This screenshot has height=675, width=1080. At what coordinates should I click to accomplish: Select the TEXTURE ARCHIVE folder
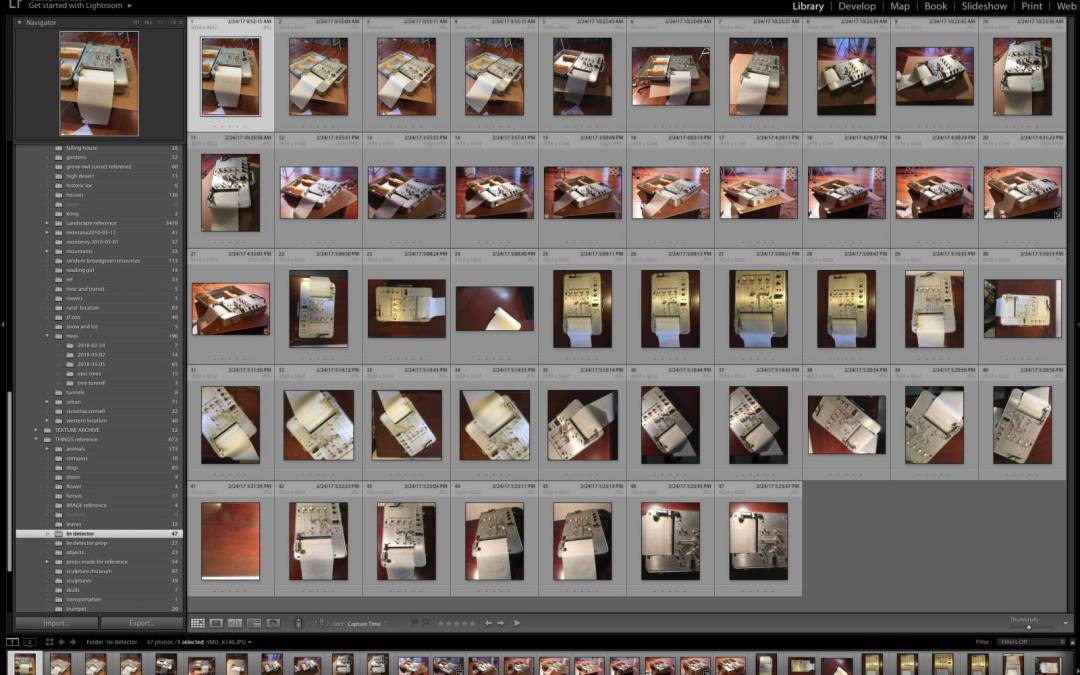coord(74,430)
